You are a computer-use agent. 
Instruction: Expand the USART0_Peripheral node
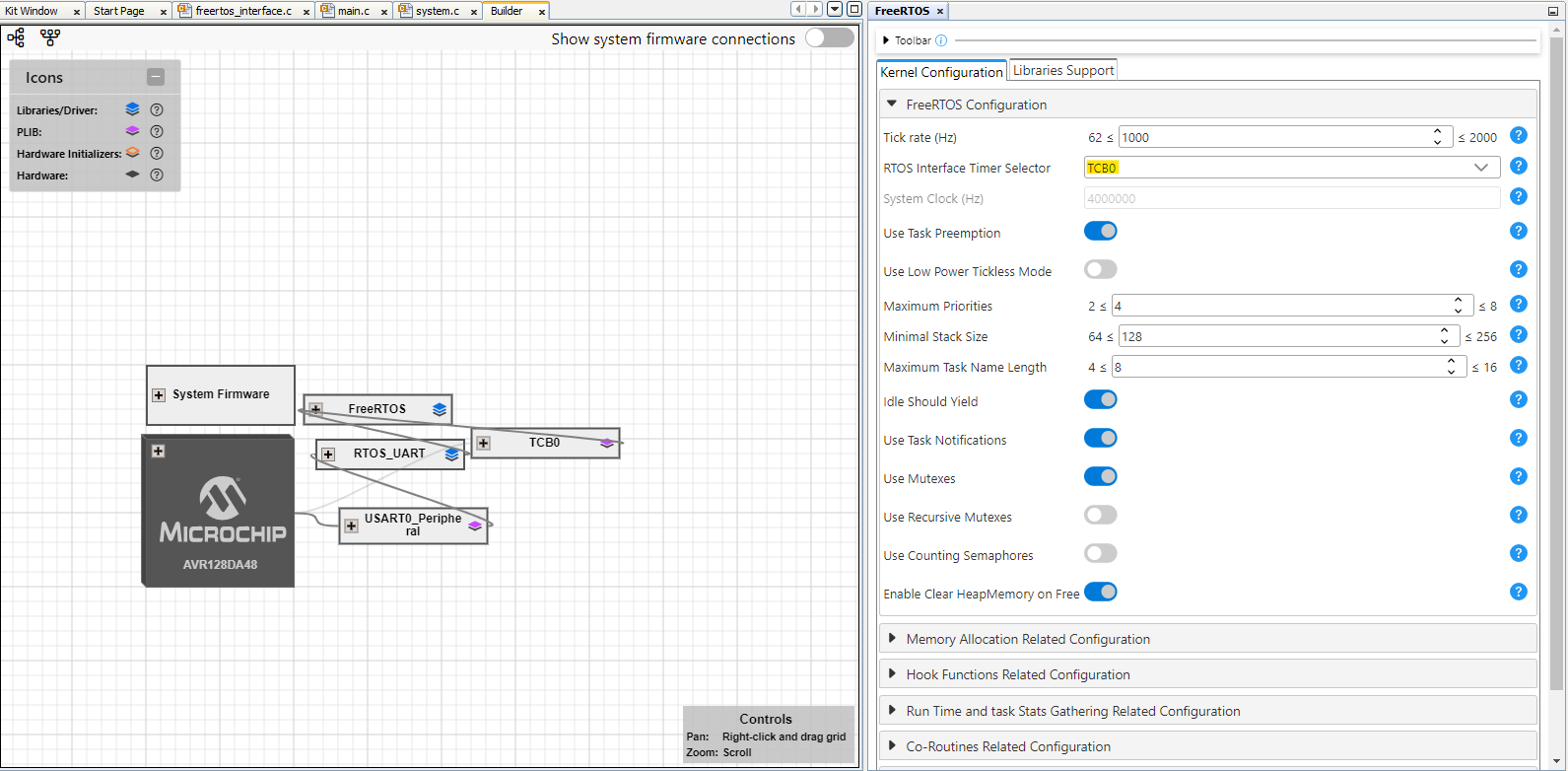351,526
